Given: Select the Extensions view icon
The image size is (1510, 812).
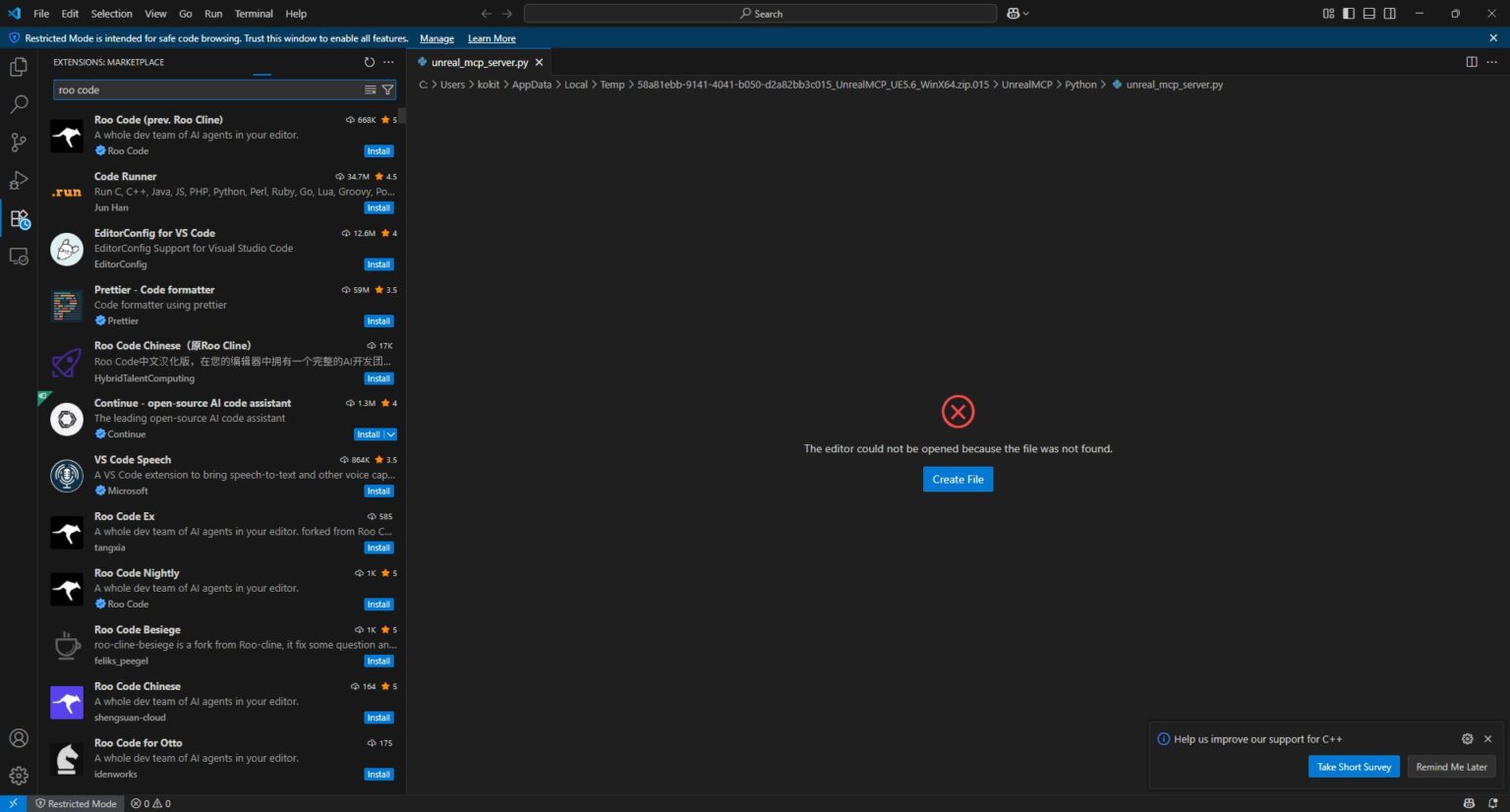Looking at the screenshot, I should click(x=19, y=218).
